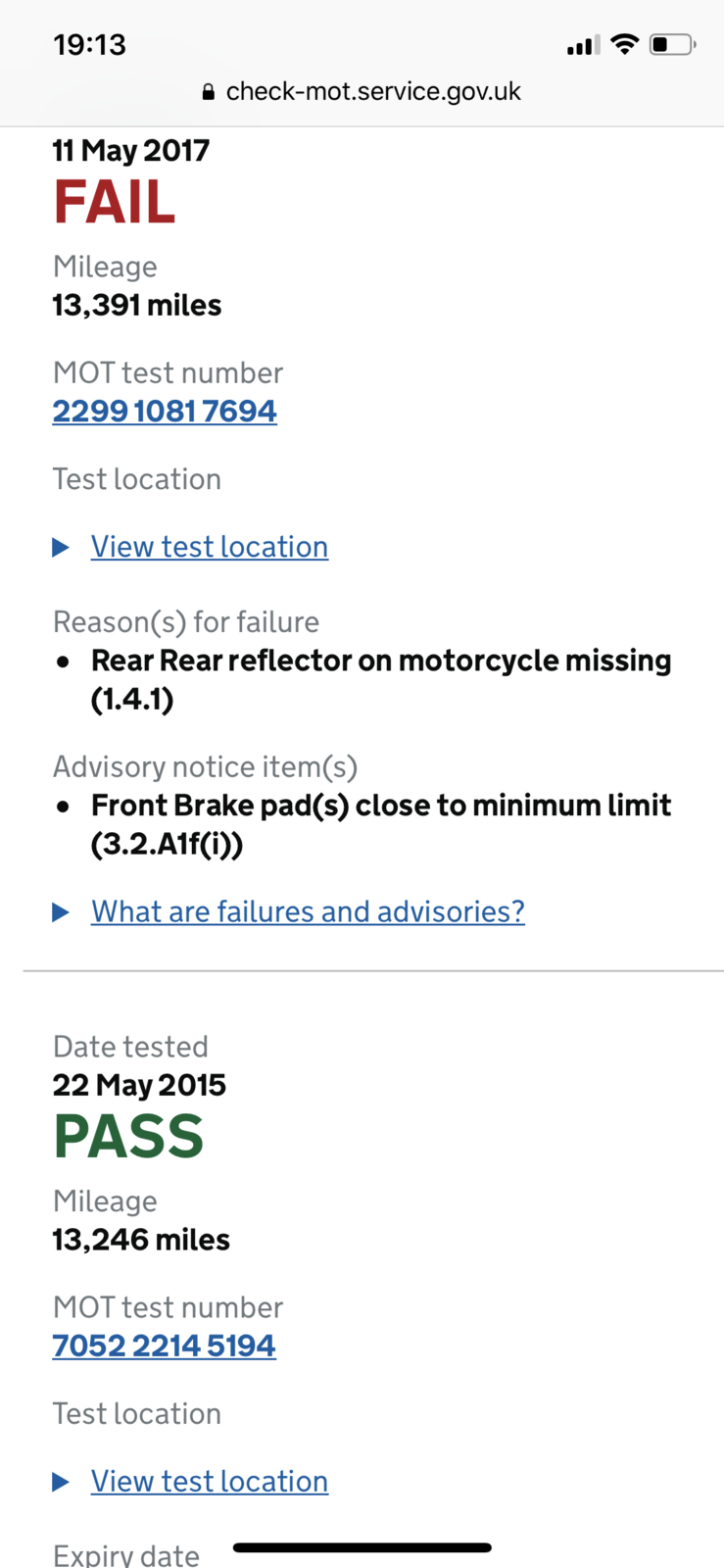Image resolution: width=724 pixels, height=1568 pixels.
Task: Expand View test location for 2017 test
Action: tap(210, 547)
